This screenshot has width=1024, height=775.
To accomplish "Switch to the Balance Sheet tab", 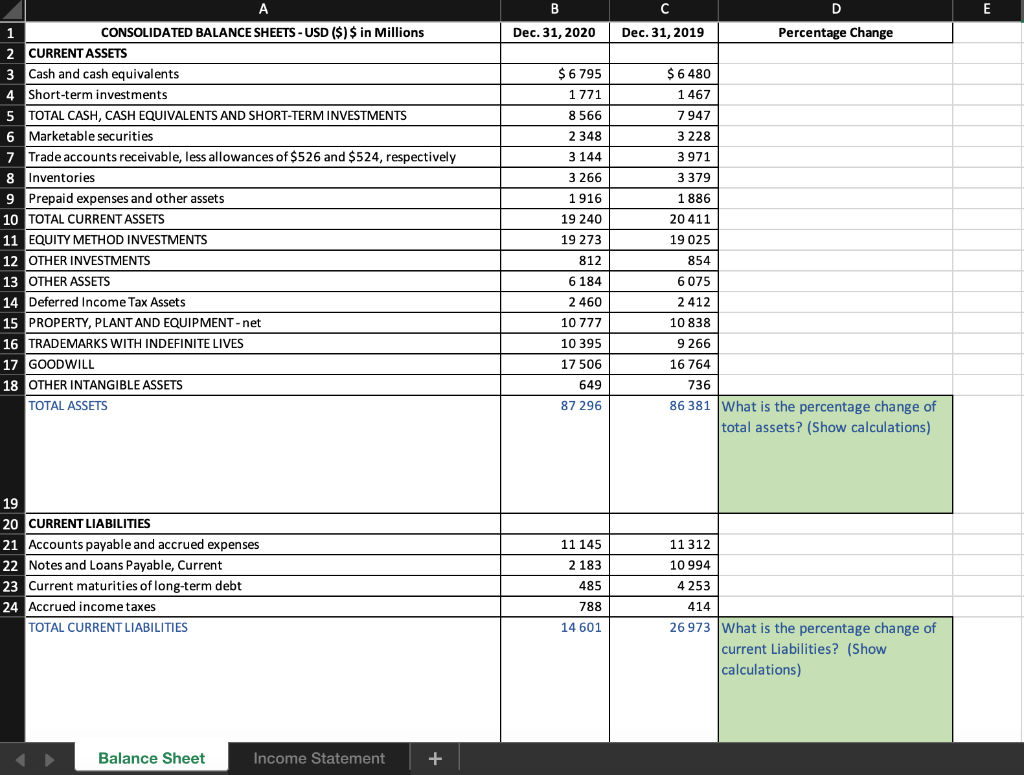I will [151, 758].
